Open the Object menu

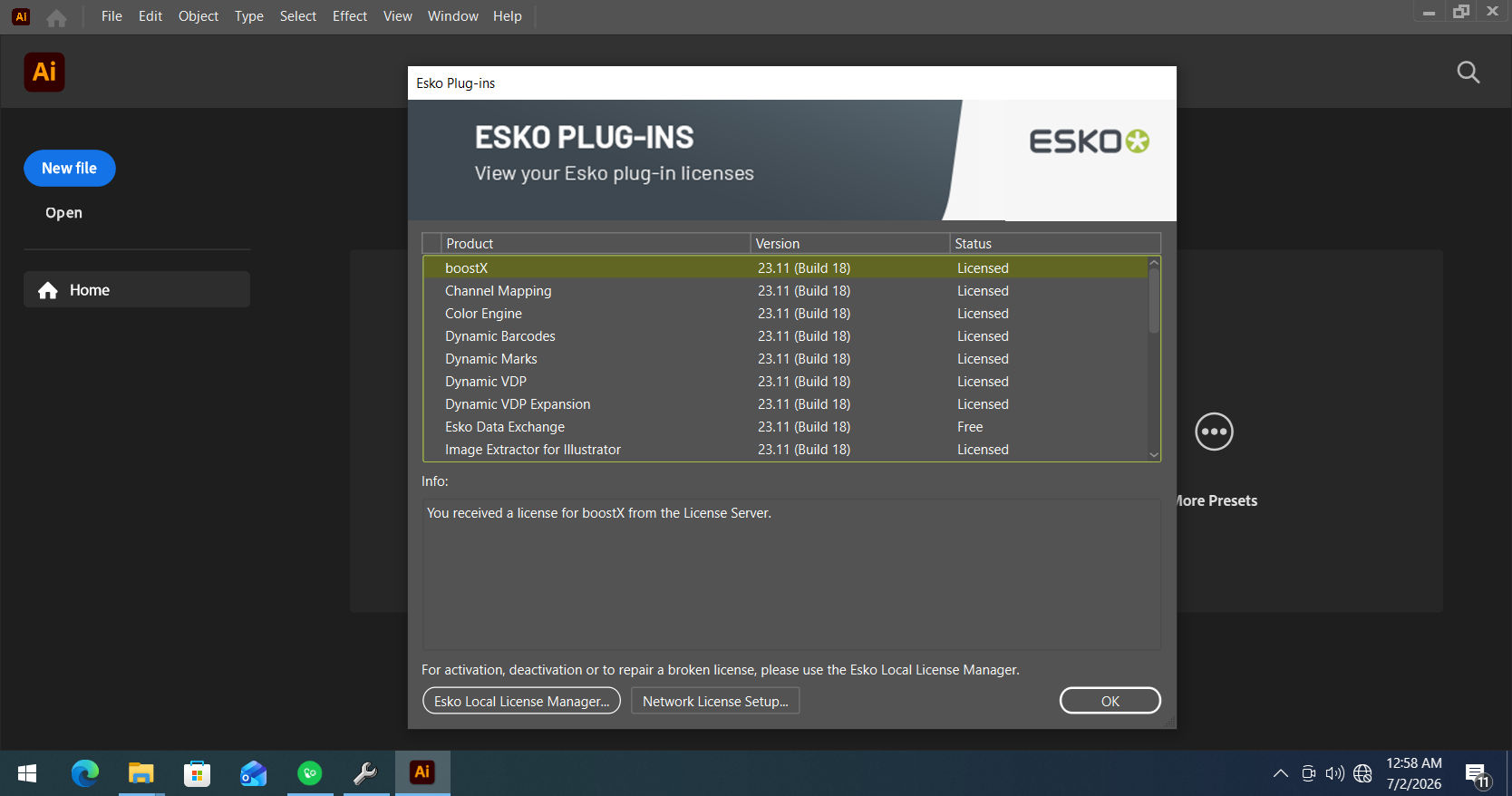pyautogui.click(x=199, y=16)
